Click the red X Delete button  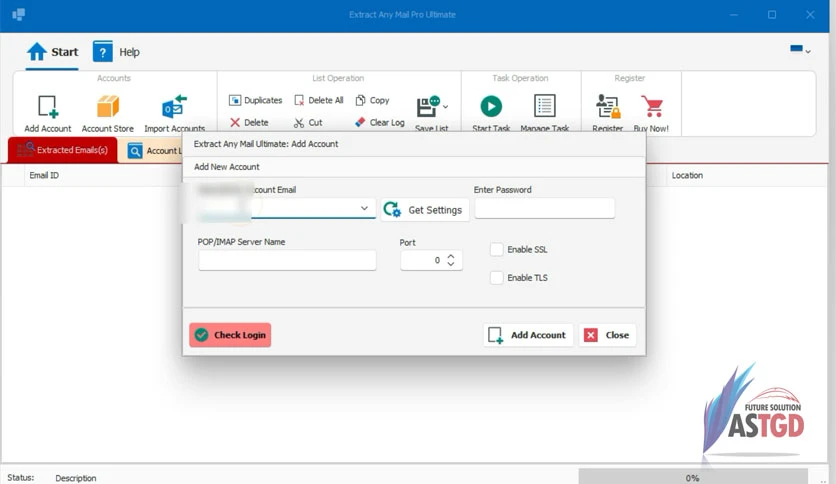(249, 123)
